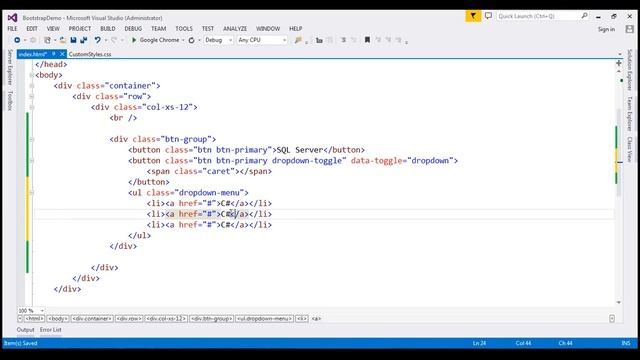Open the EDIT menu

click(32, 29)
